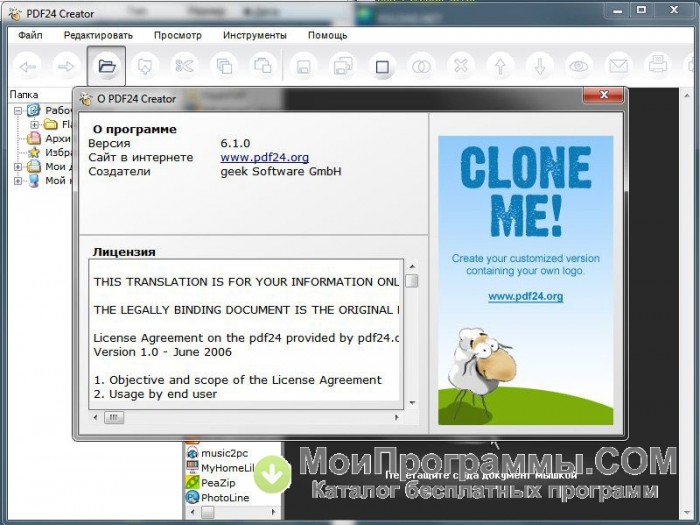
Task: Click the license horizontal scrollbar thumb
Action: pos(114,417)
